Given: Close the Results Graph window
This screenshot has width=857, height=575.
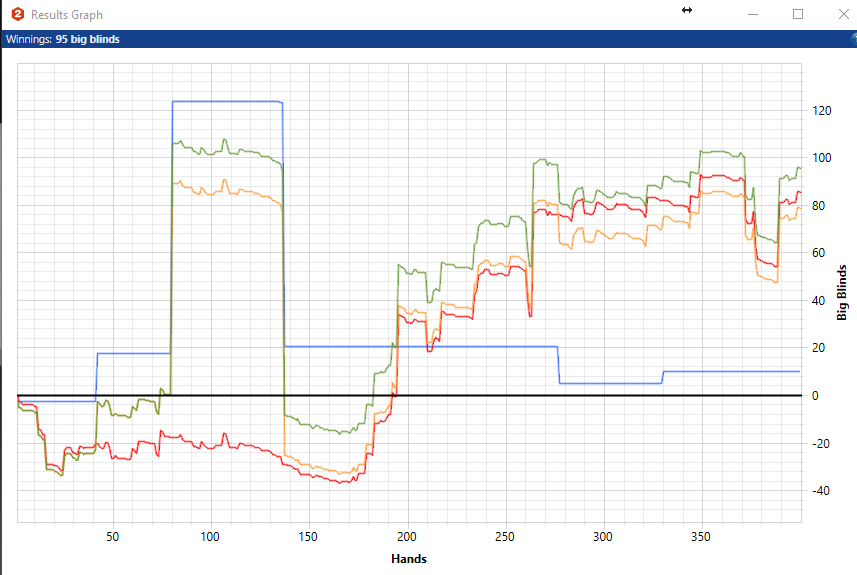Looking at the screenshot, I should pos(843,14).
